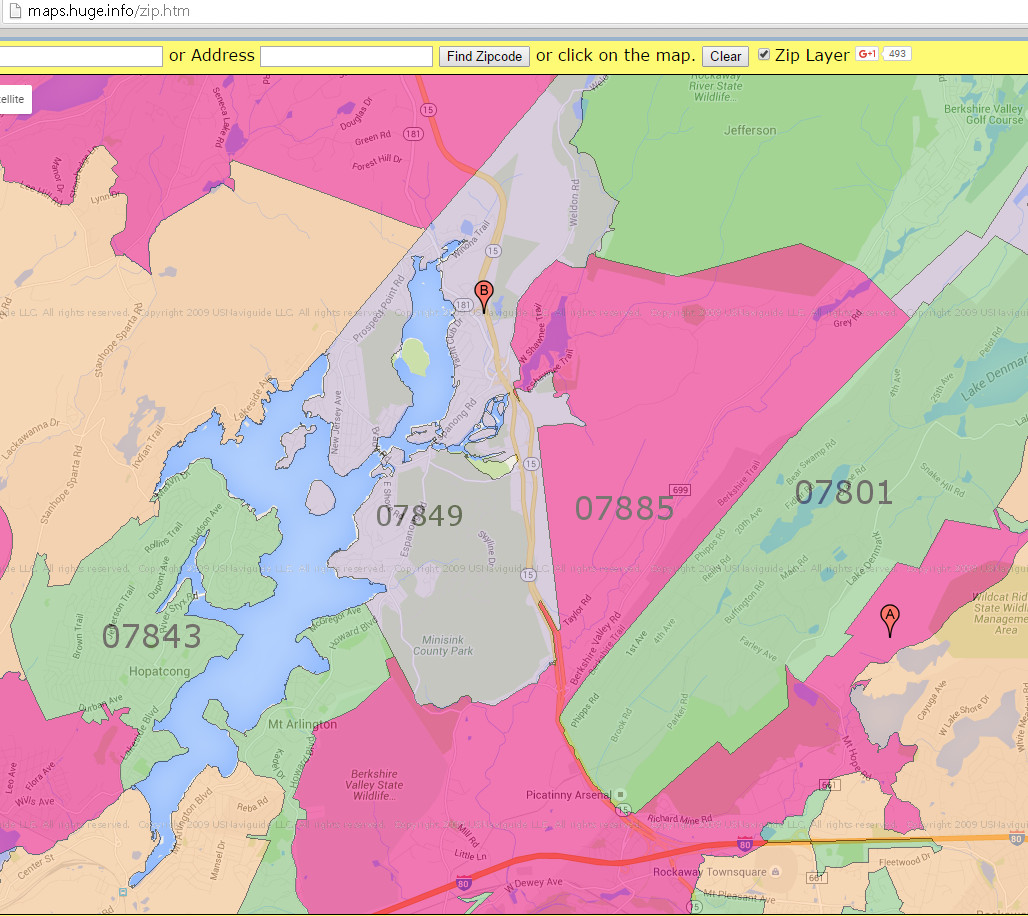Click the Interstate 80 shield near Rockaway Townsquare
The height and width of the screenshot is (916, 1028).
tap(744, 843)
